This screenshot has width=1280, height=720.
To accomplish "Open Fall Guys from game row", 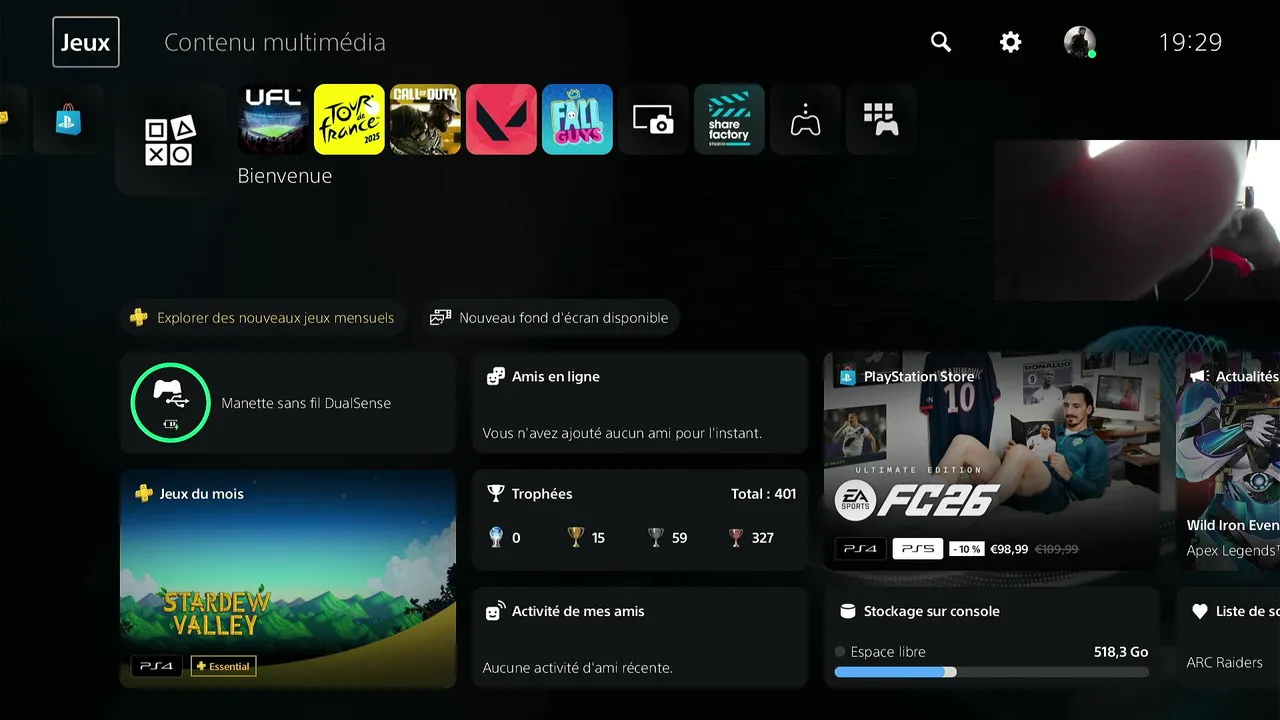I will (577, 120).
